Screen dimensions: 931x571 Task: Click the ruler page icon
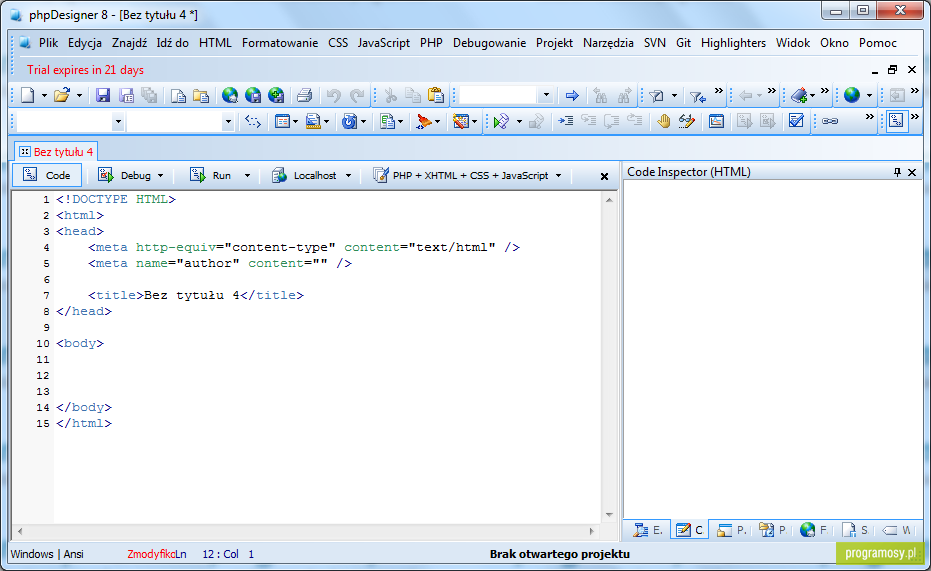pos(313,121)
